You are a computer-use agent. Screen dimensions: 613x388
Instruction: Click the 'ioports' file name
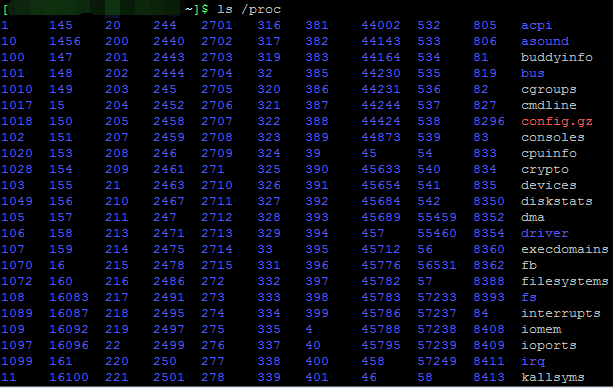548,346
